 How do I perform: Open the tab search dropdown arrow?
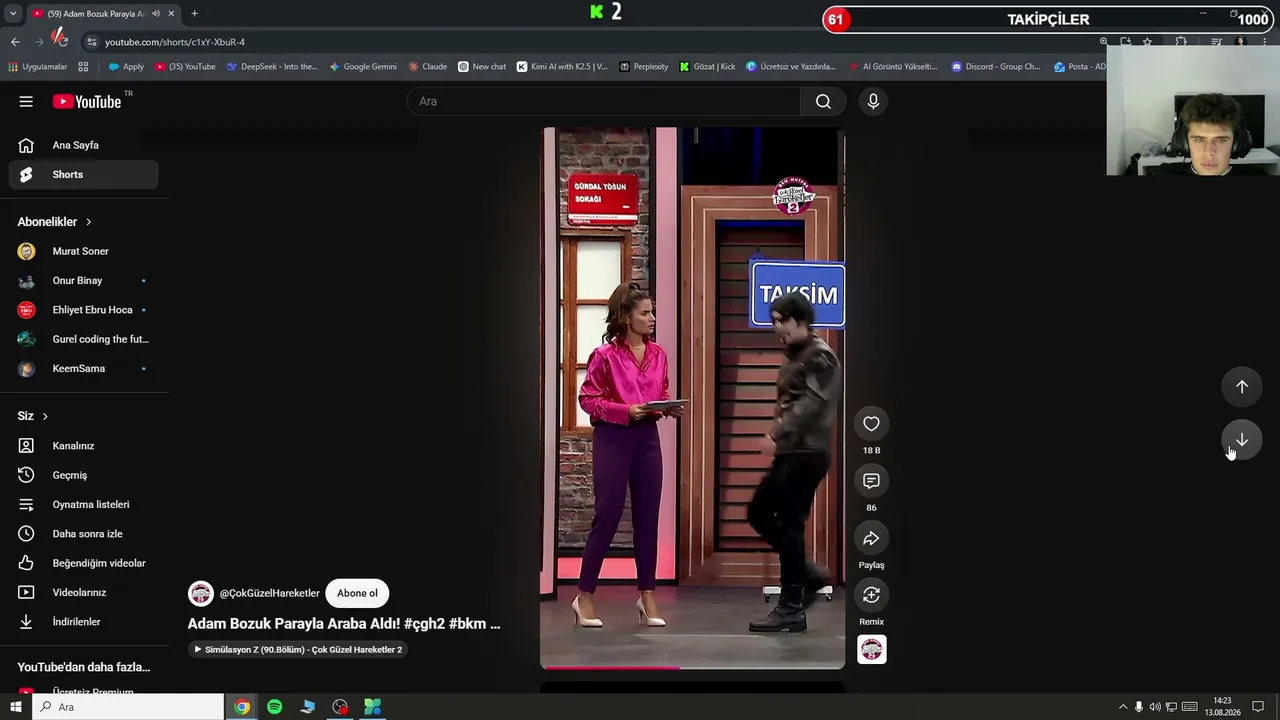[12, 14]
